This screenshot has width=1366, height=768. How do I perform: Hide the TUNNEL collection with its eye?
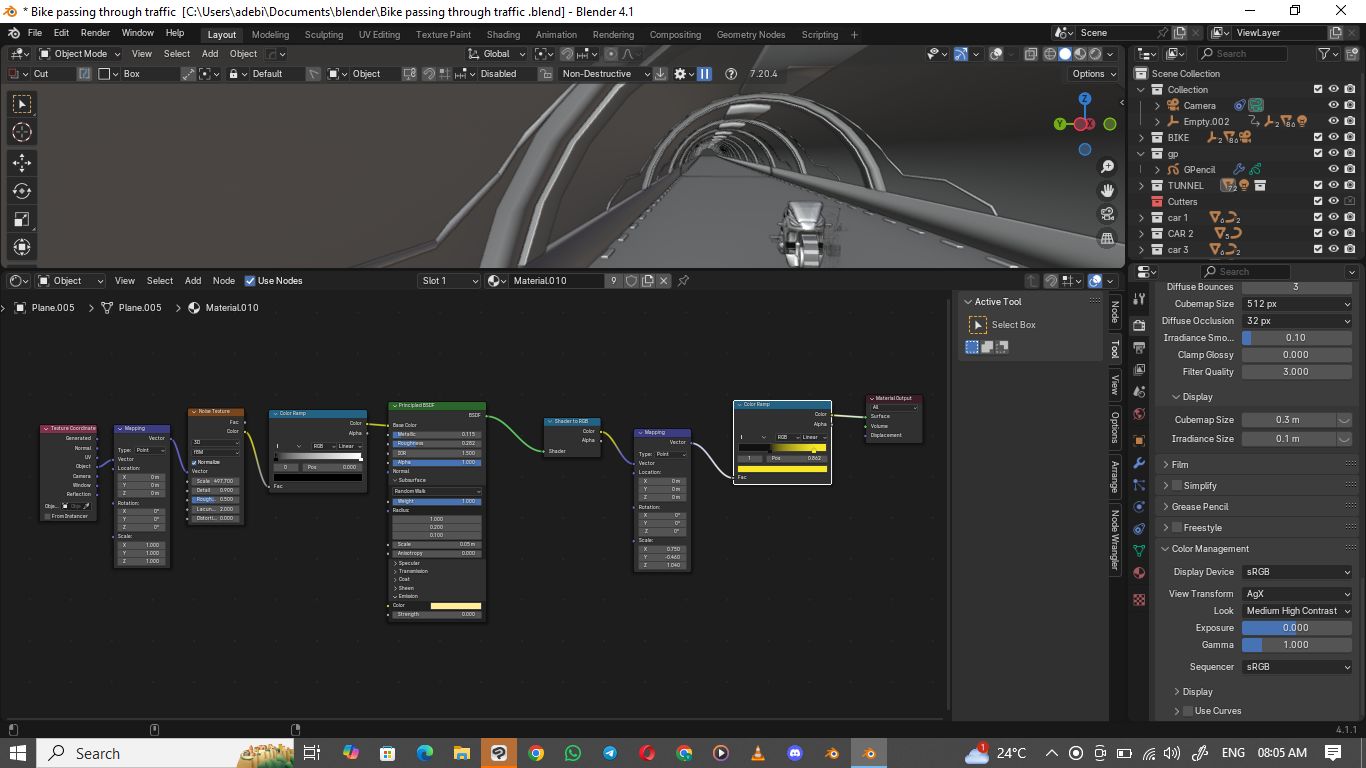(1333, 186)
